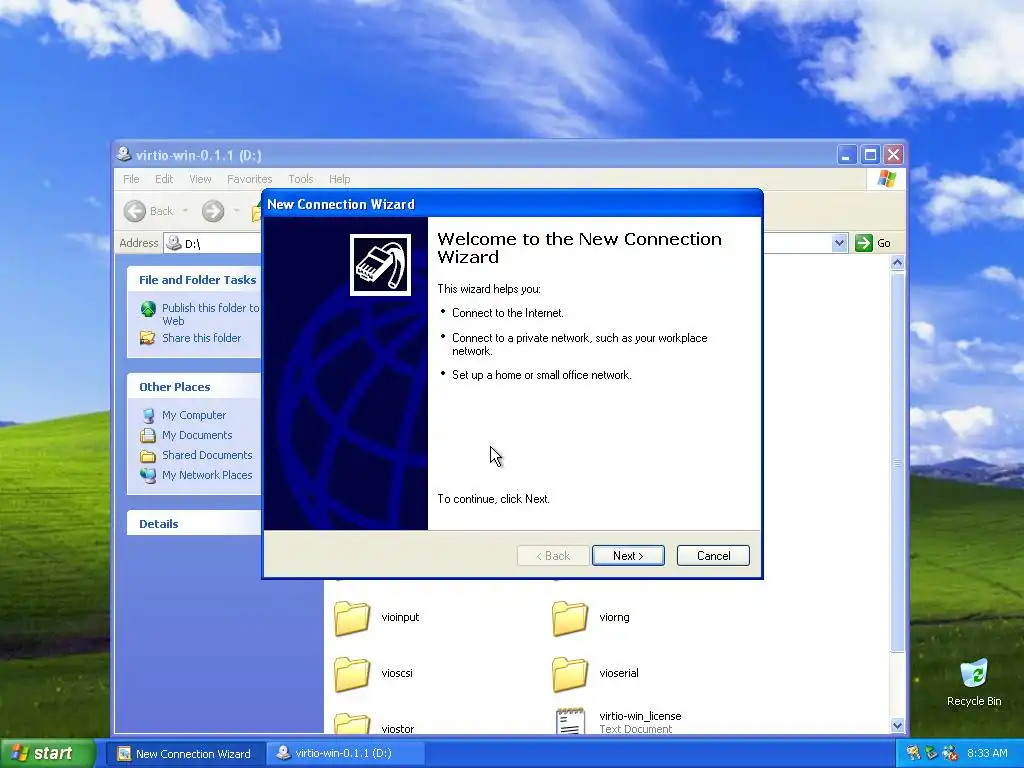Click Next in the New Connection Wizard

tap(628, 556)
